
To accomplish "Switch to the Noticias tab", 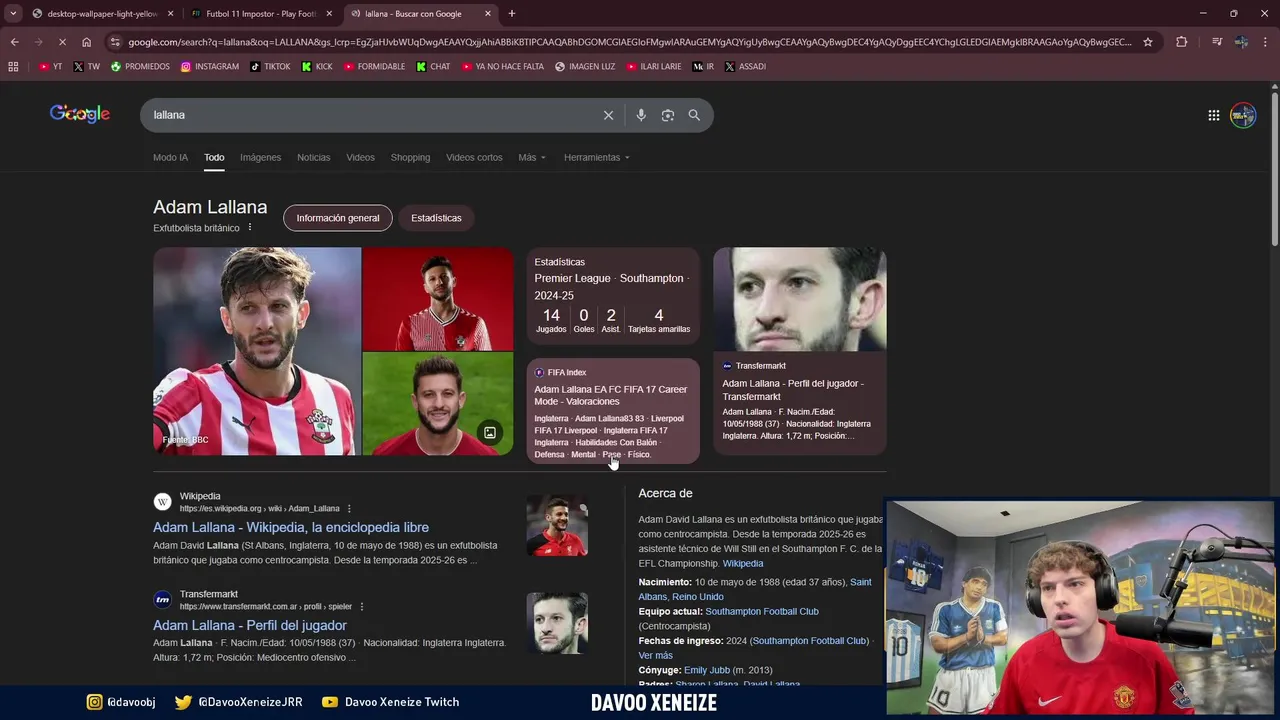I will [313, 158].
